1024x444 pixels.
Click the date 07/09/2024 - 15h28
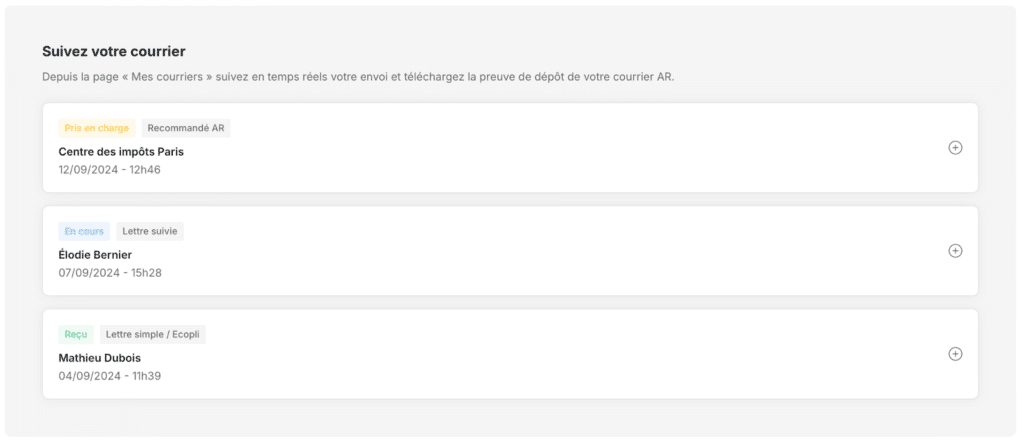110,273
